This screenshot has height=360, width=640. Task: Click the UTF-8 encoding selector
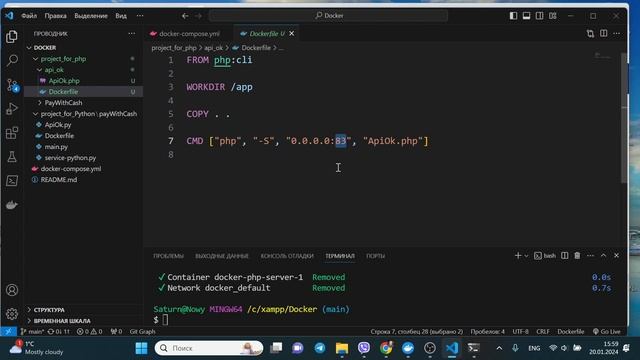(520, 331)
